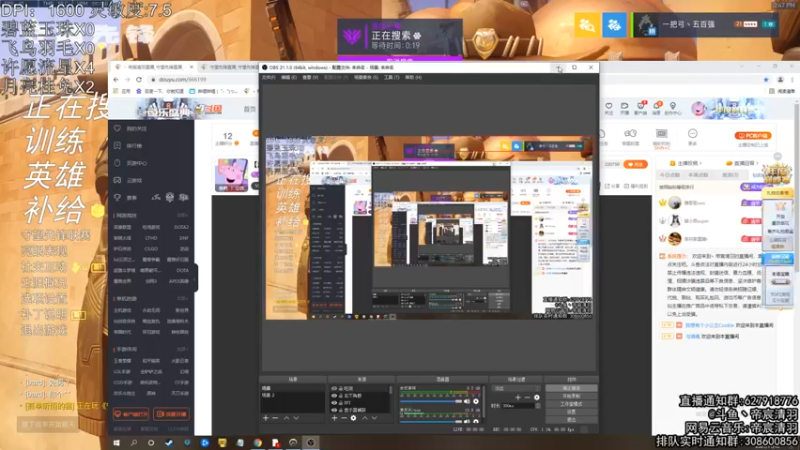Switch to first Chrome tab
Image resolution: width=800 pixels, height=450 pixels.
[x=153, y=67]
